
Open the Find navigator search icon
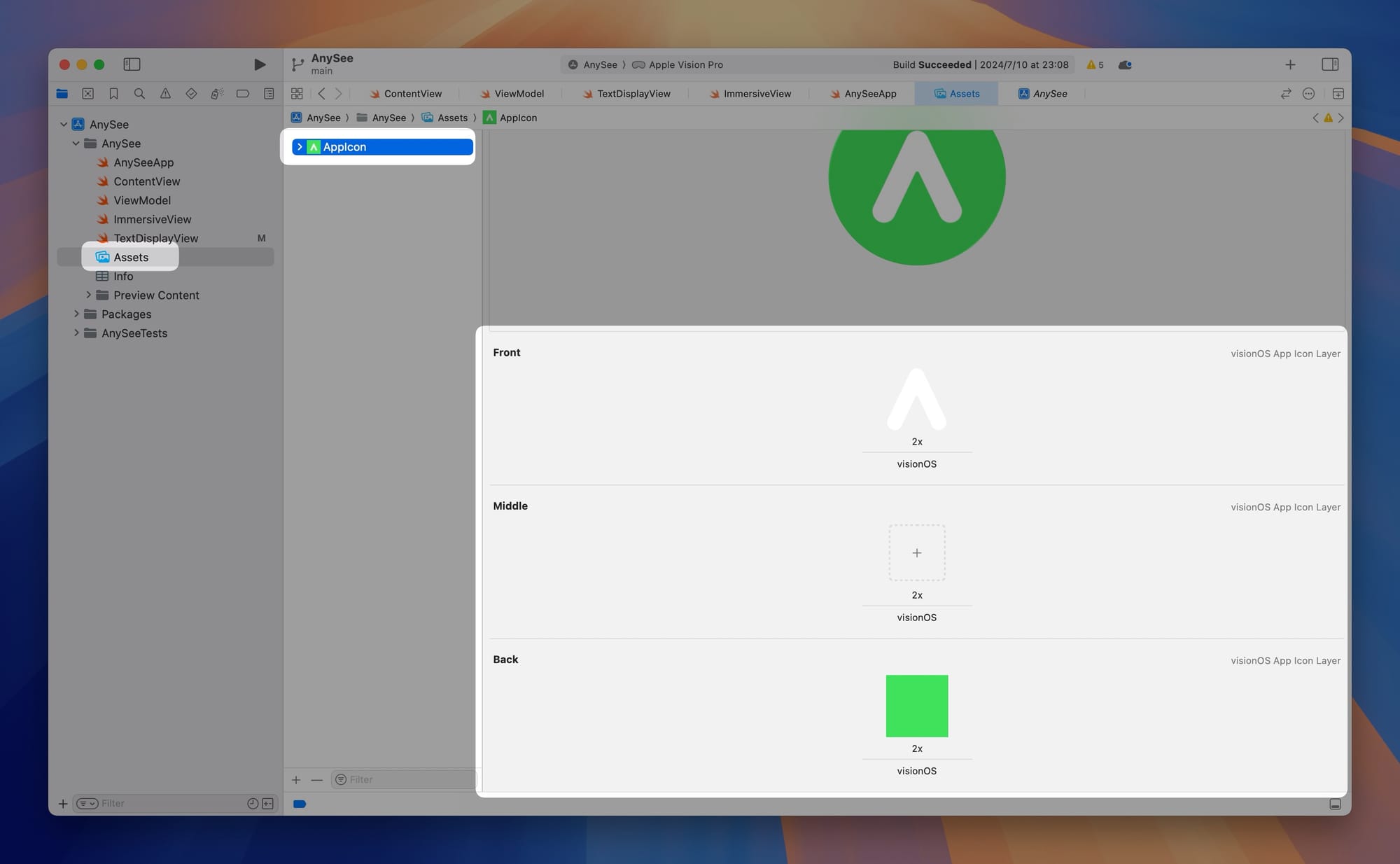139,94
